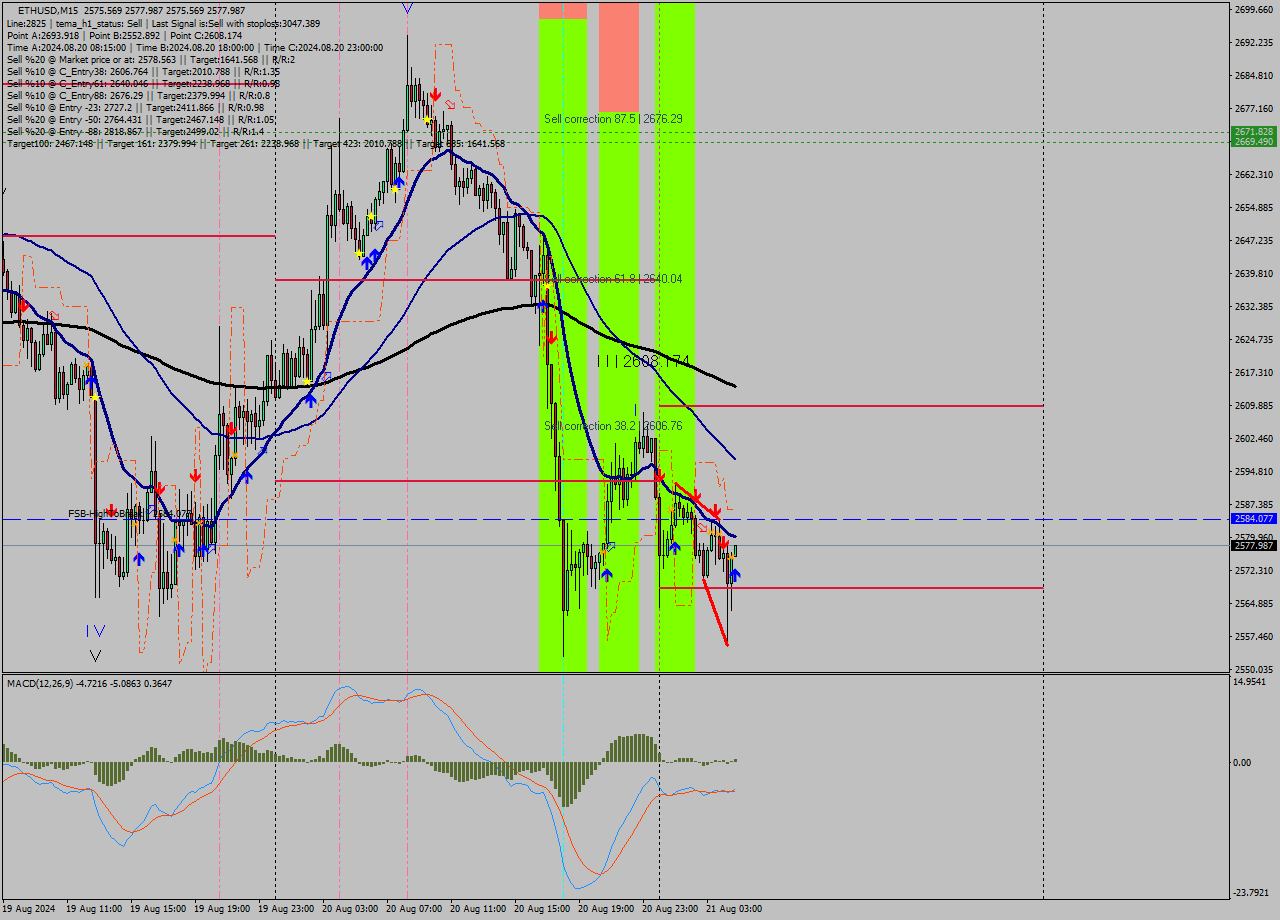The width and height of the screenshot is (1280, 920).
Task: Click the 'I V' wave label near chart bottom
Action: (95, 631)
